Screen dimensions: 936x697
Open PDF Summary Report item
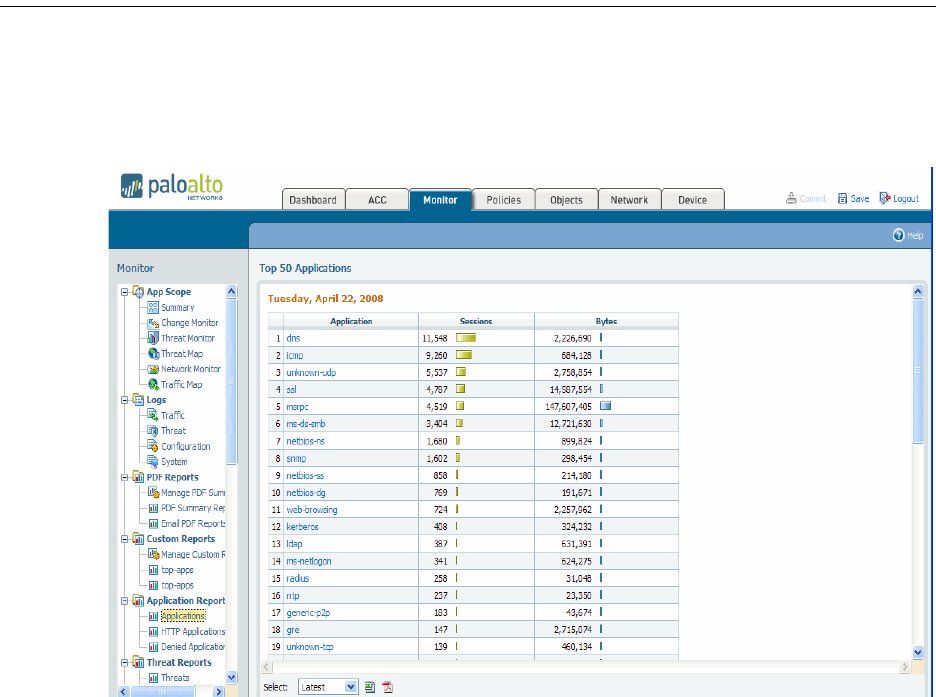[x=193, y=508]
